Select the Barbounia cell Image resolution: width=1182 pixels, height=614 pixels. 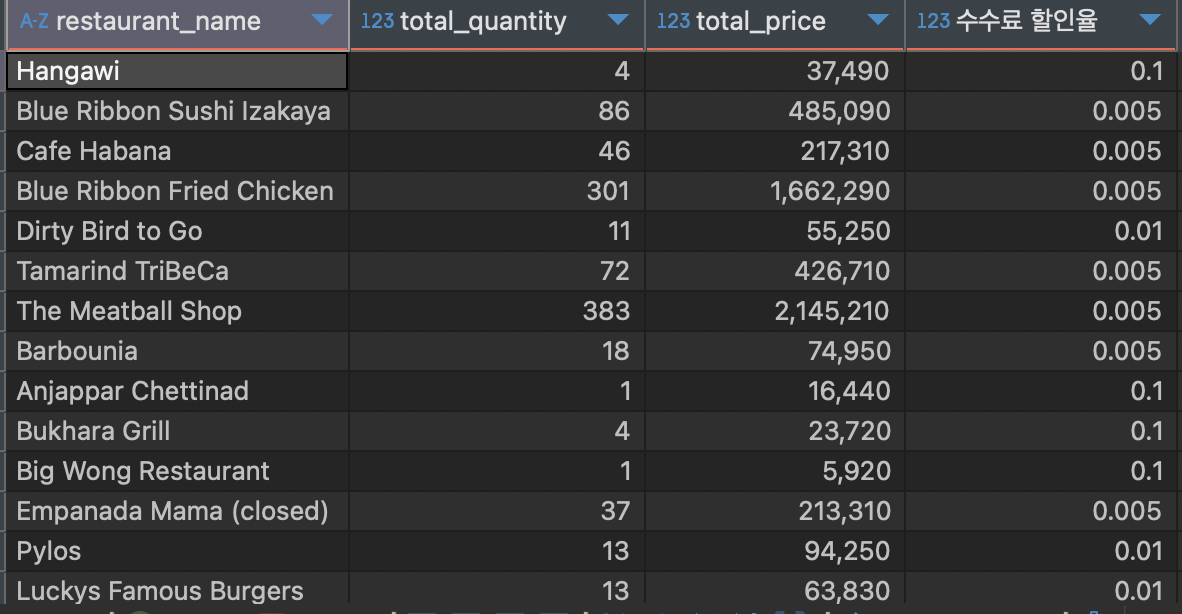(177, 351)
